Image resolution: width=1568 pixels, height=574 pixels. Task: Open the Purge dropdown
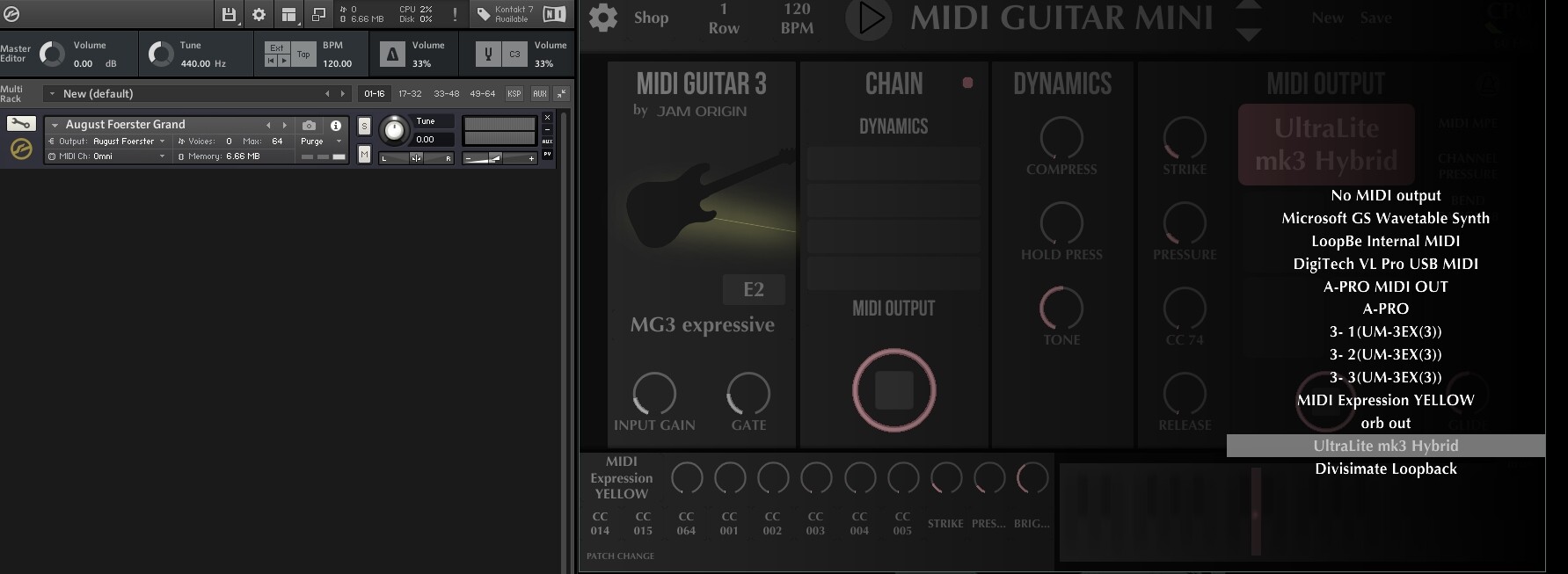pos(320,141)
